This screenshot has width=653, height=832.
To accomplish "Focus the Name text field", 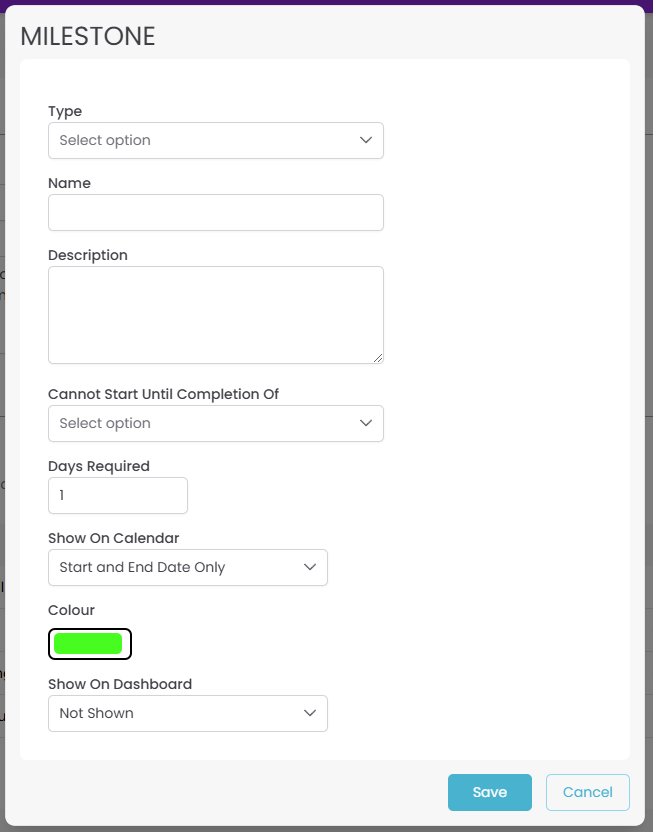I will (216, 212).
